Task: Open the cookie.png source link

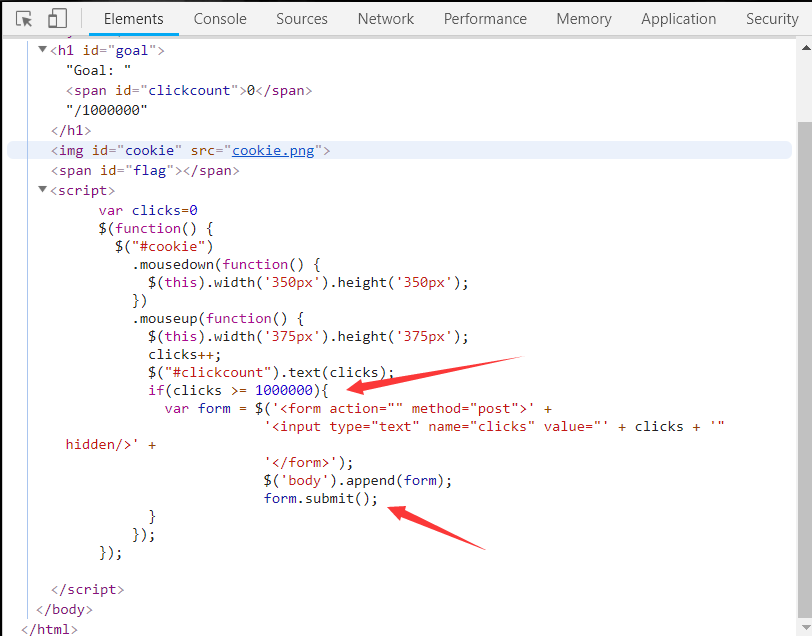Action: point(273,150)
